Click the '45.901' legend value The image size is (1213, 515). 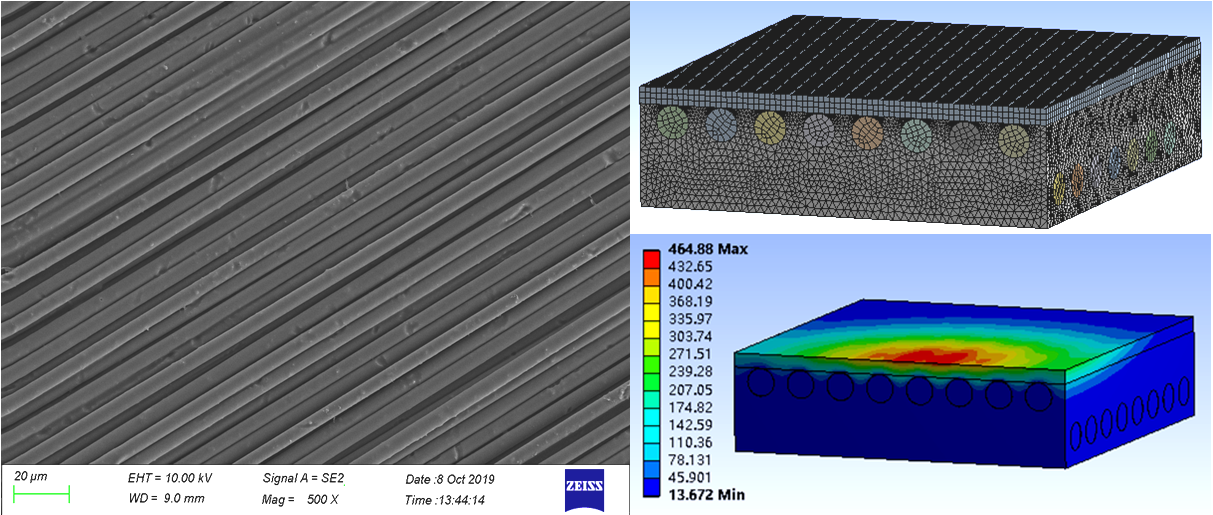[x=690, y=477]
